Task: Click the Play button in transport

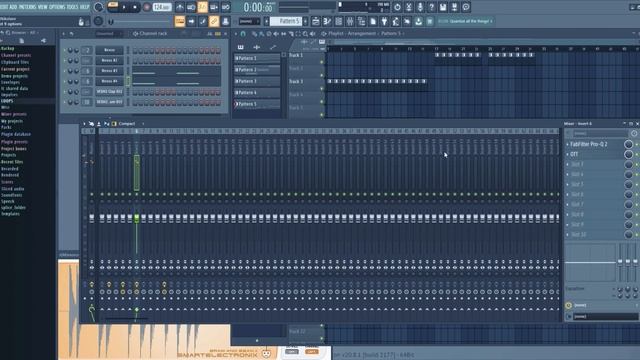Action: coord(124,7)
